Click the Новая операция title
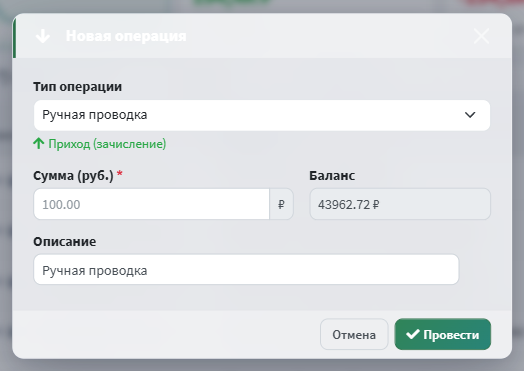This screenshot has height=371, width=524. coord(126,36)
